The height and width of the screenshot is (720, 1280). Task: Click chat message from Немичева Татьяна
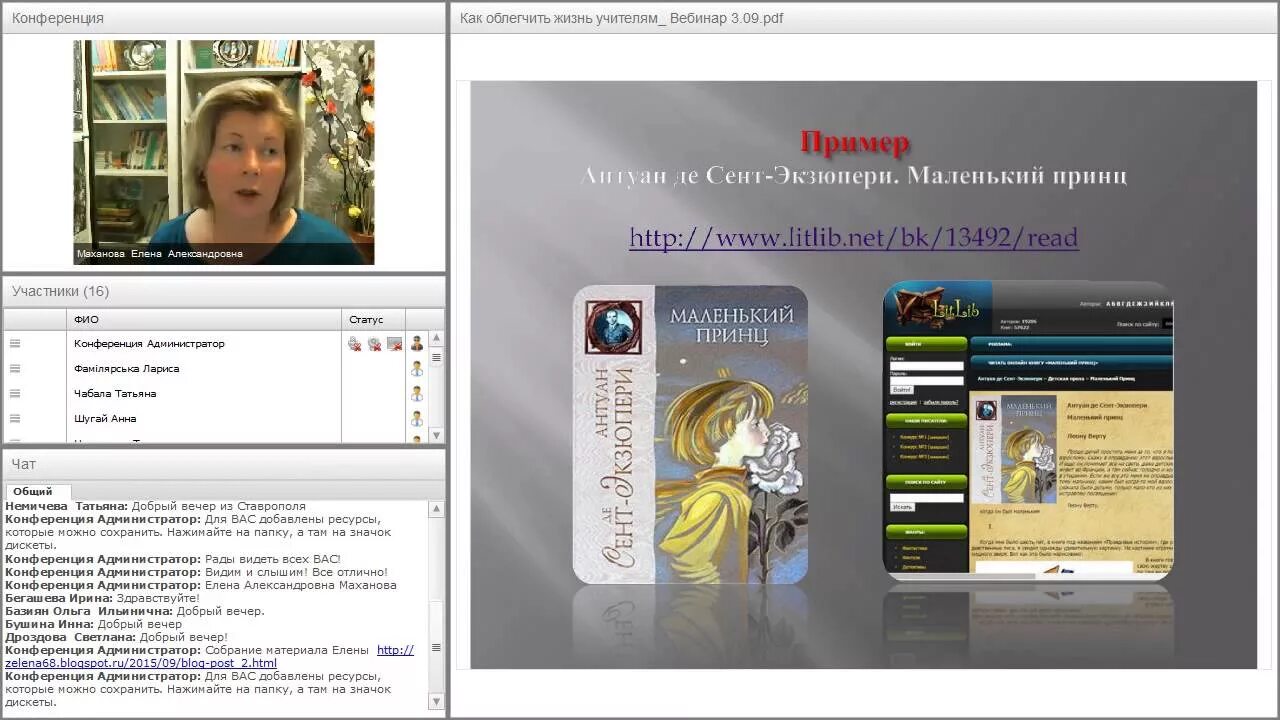(156, 507)
